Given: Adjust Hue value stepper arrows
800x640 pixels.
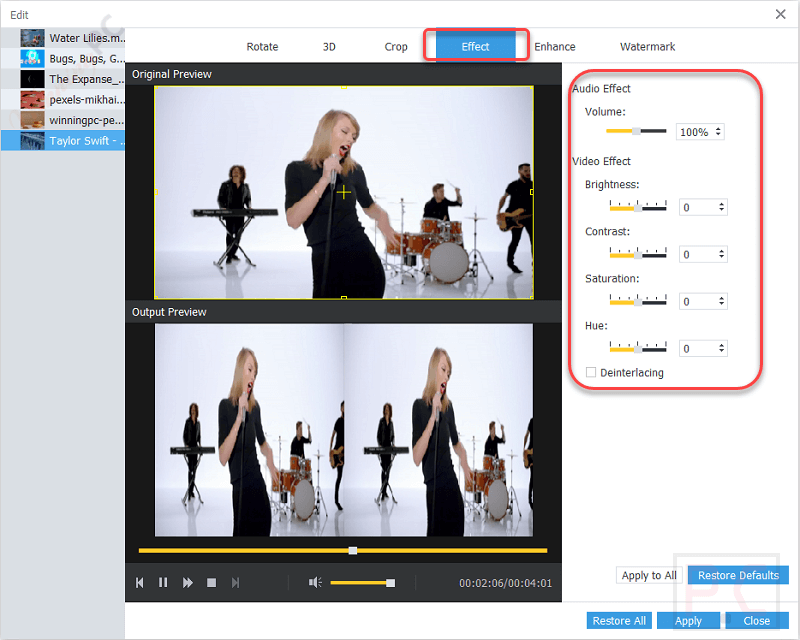Looking at the screenshot, I should (721, 348).
